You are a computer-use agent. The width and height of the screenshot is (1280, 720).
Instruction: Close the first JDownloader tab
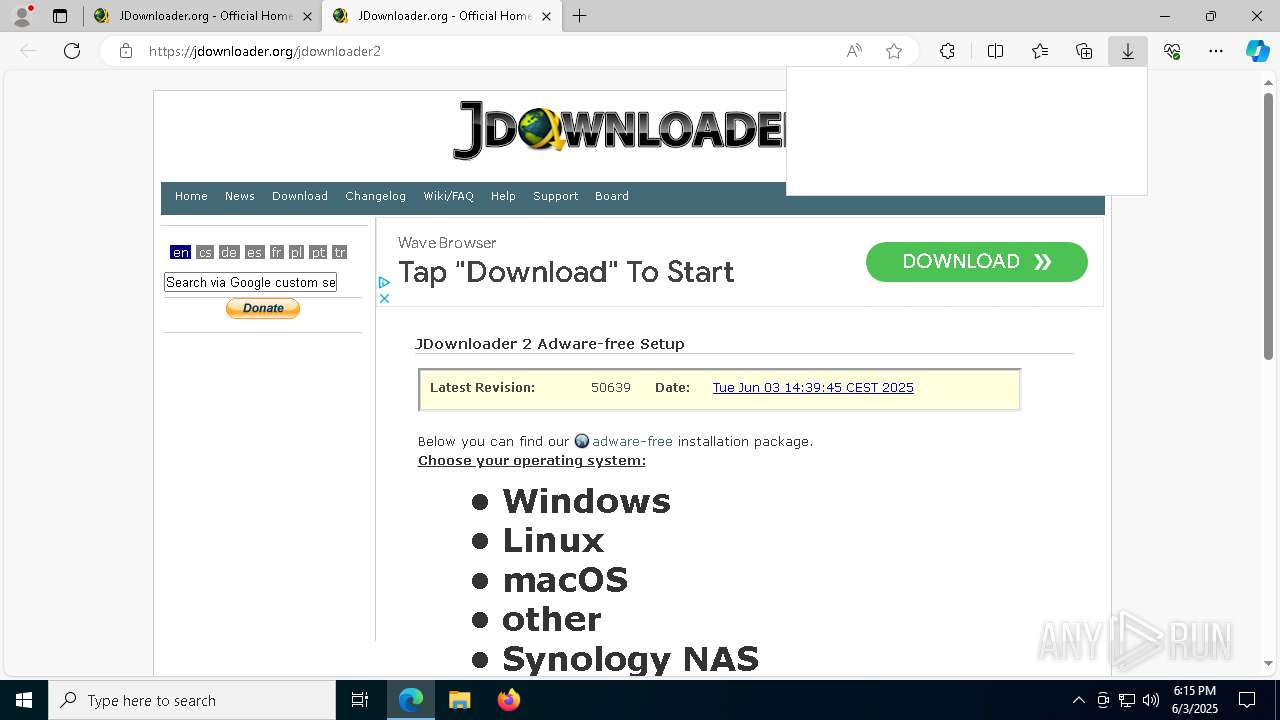(307, 16)
